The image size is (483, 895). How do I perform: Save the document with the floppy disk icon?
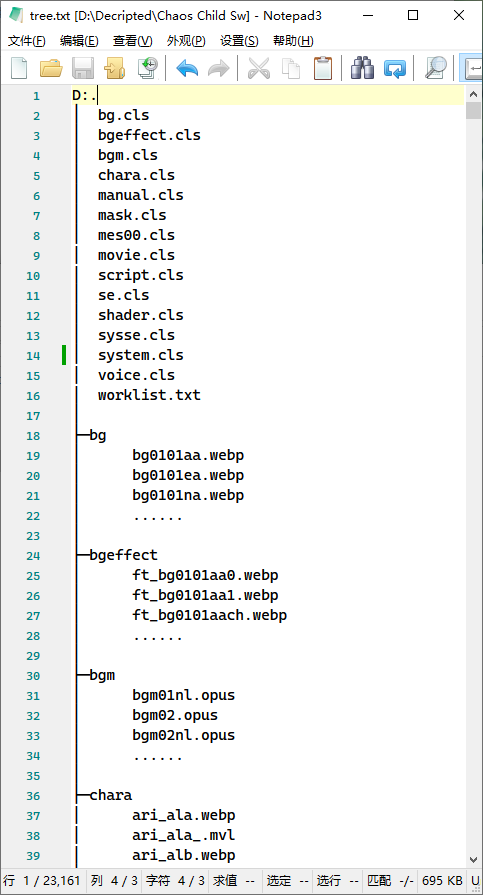[x=83, y=68]
